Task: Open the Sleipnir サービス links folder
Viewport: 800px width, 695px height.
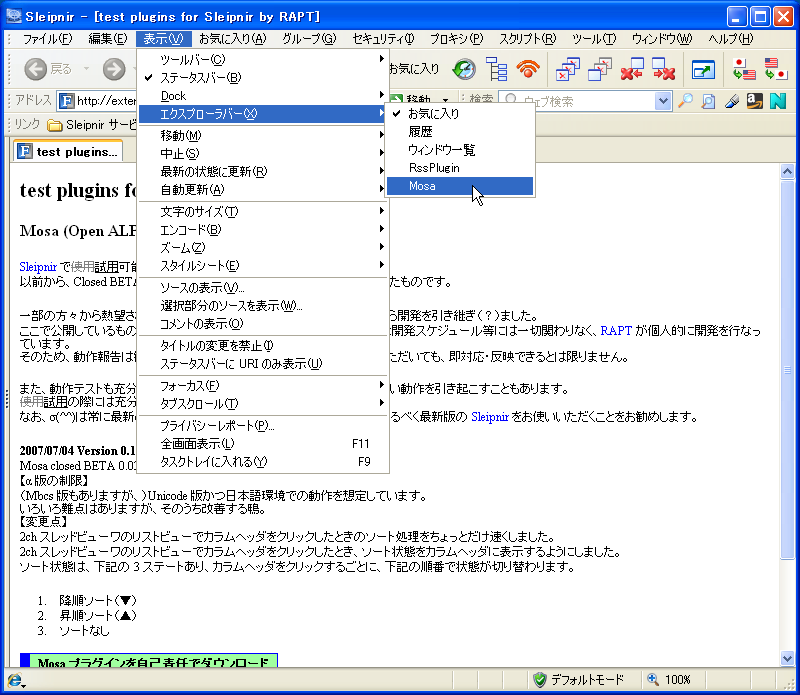Action: coord(91,125)
